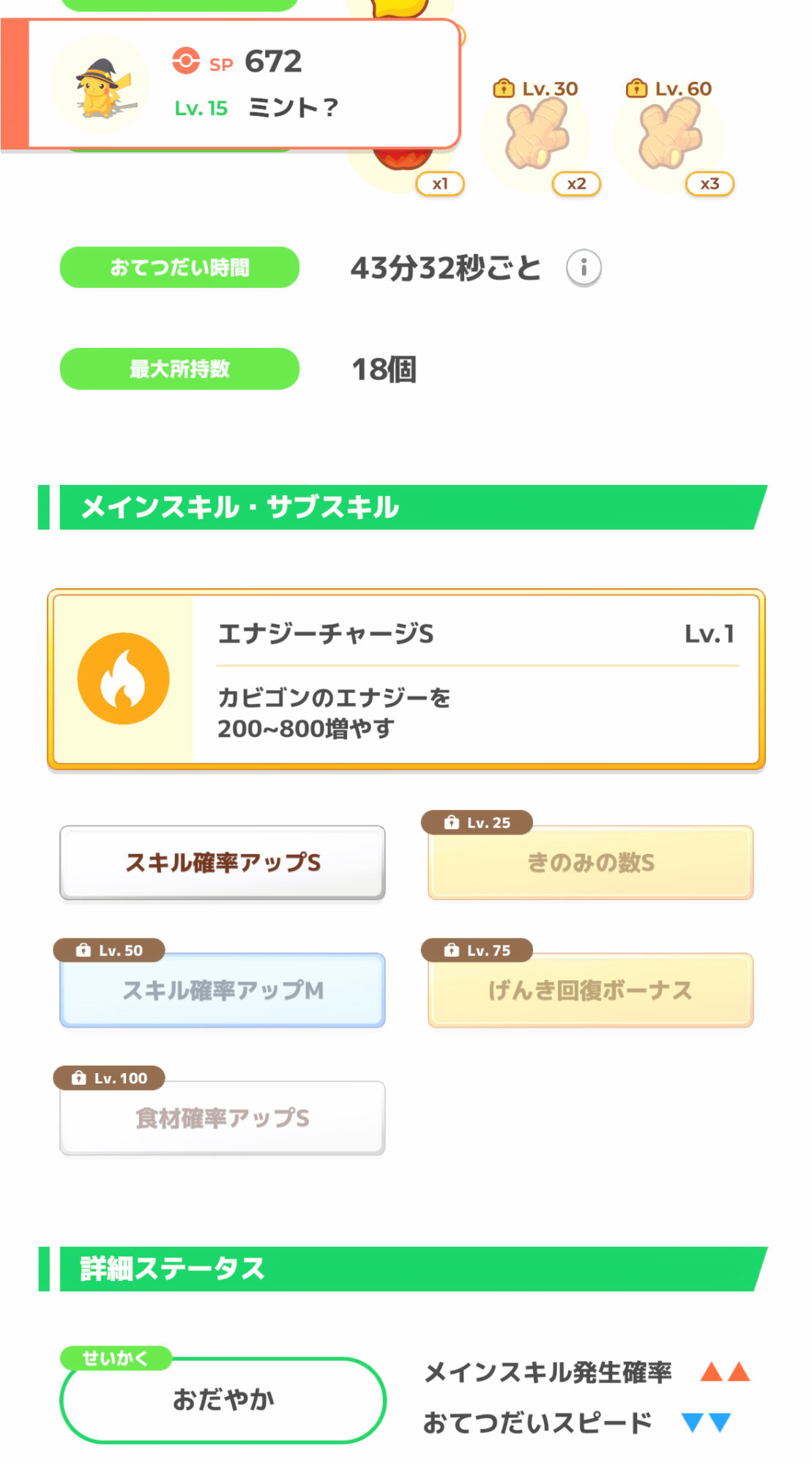Tap the Poké Ball SP icon
This screenshot has width=812, height=1465.
pyautogui.click(x=186, y=61)
